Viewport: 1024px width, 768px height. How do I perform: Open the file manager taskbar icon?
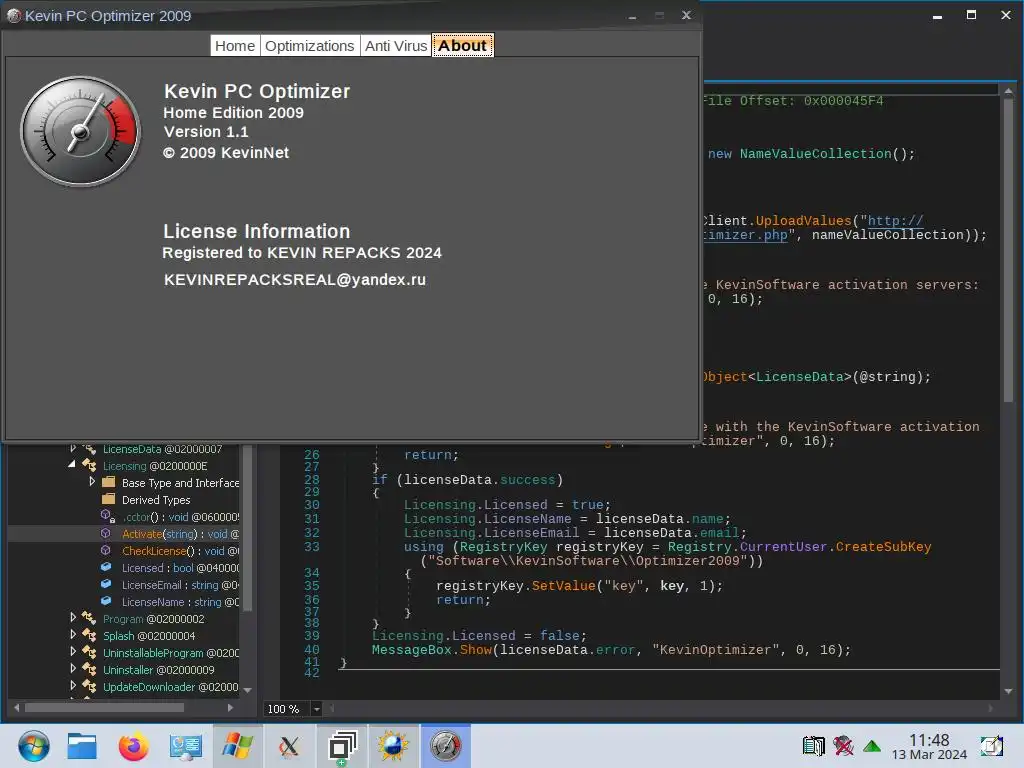click(x=82, y=746)
